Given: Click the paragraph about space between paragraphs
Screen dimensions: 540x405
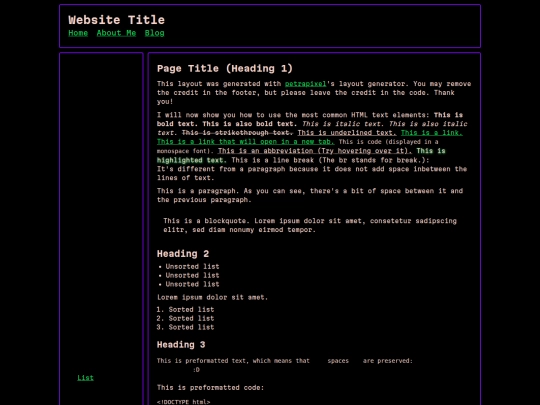Looking at the screenshot, I should click(x=310, y=195).
